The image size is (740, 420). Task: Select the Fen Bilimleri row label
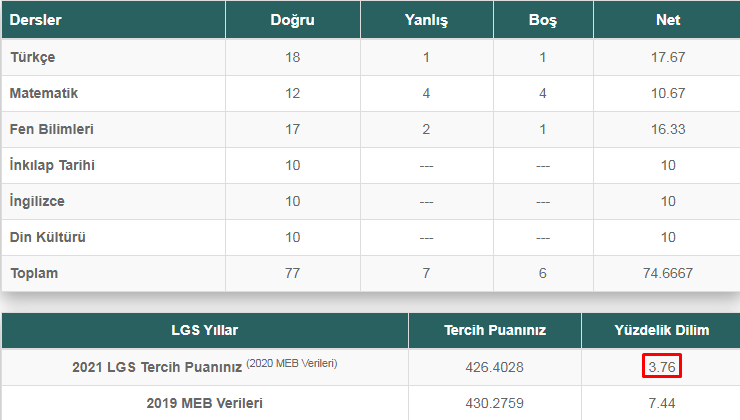click(52, 129)
